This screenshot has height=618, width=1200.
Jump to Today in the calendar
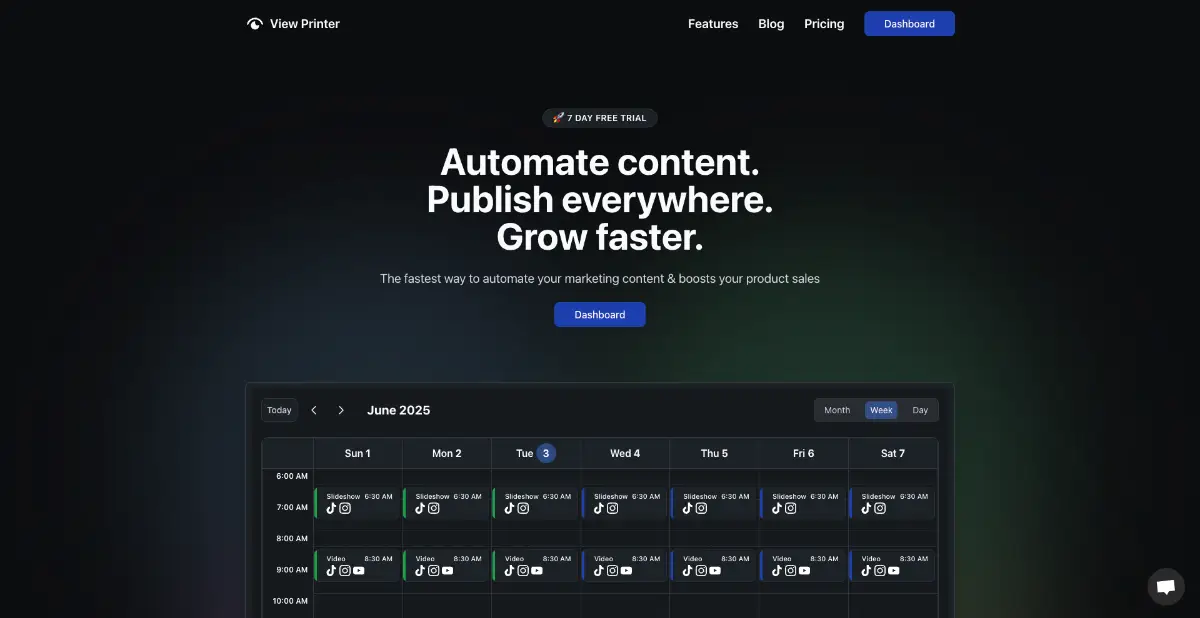click(280, 410)
